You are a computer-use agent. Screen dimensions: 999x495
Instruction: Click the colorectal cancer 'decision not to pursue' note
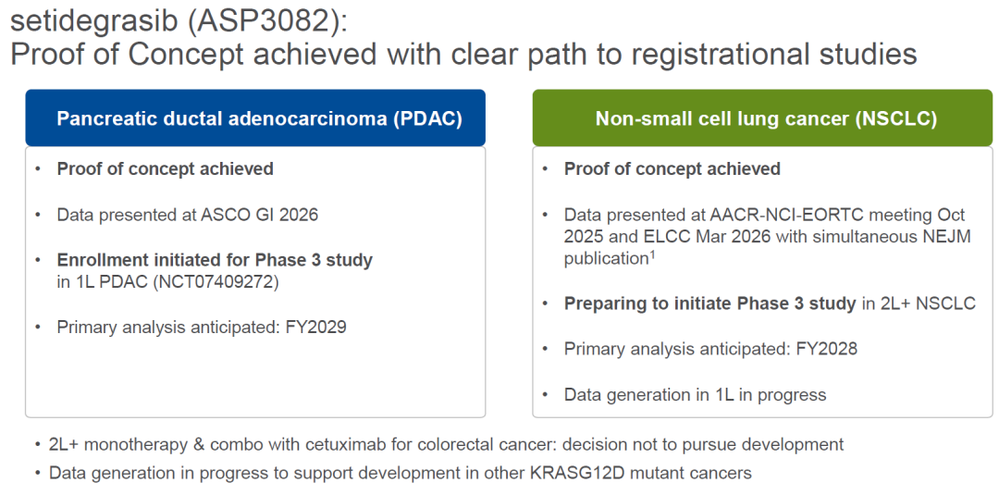pyautogui.click(x=445, y=444)
